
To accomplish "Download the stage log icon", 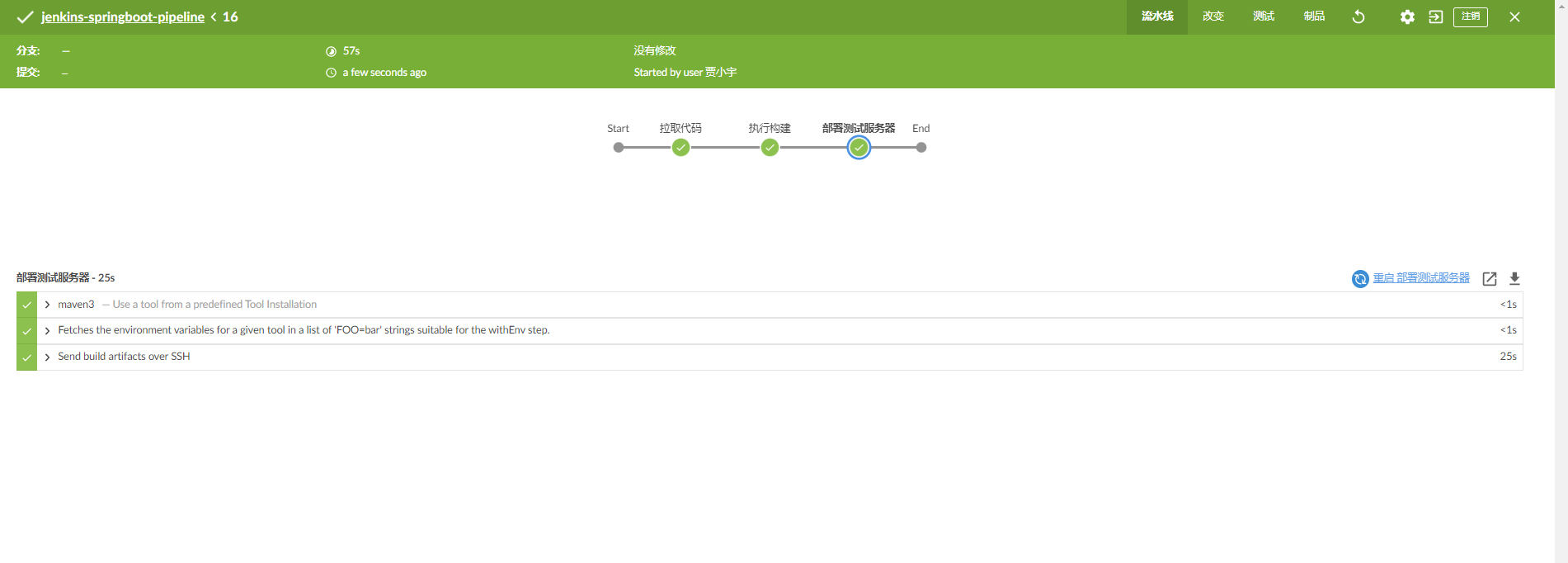I will [1514, 279].
